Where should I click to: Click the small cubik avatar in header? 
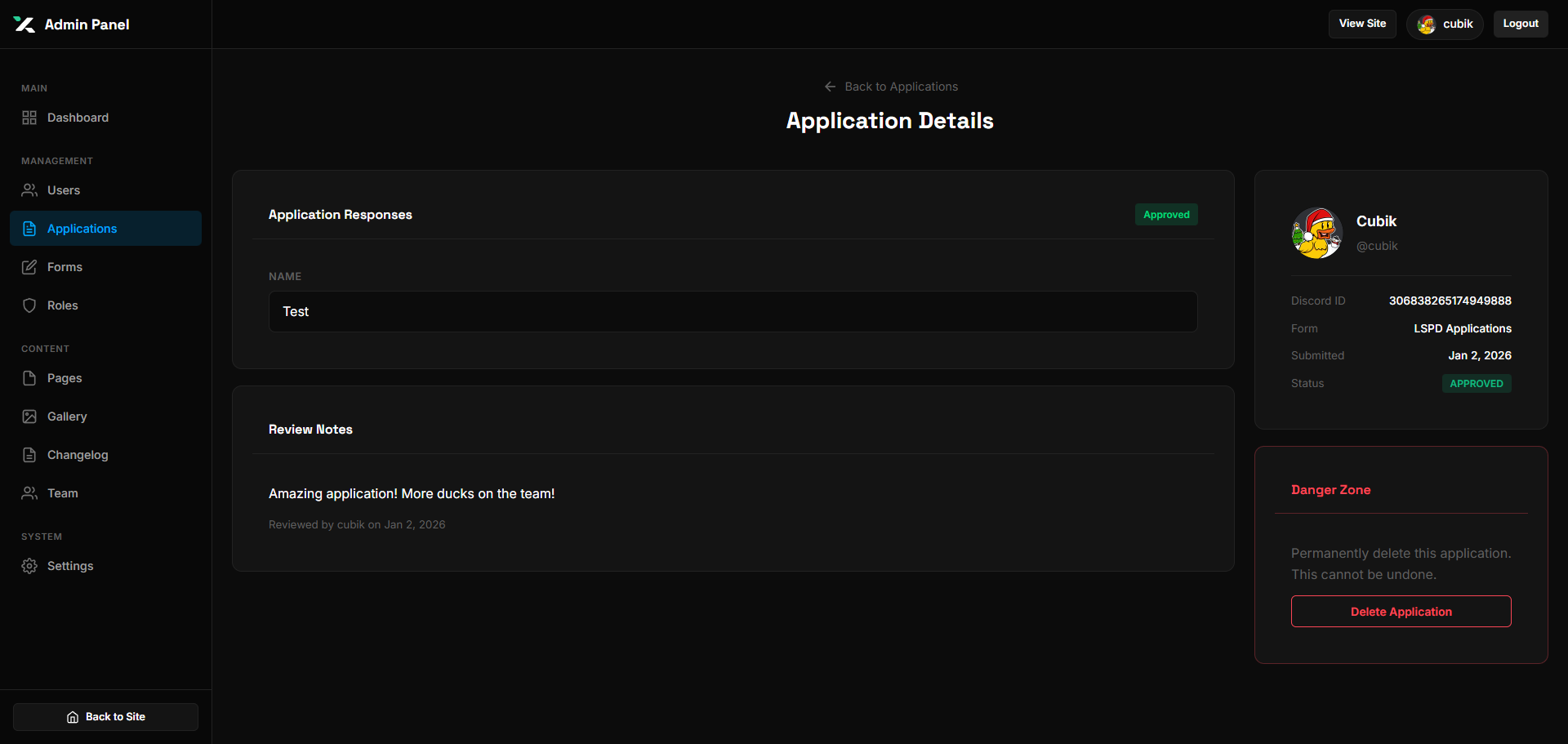(1427, 25)
